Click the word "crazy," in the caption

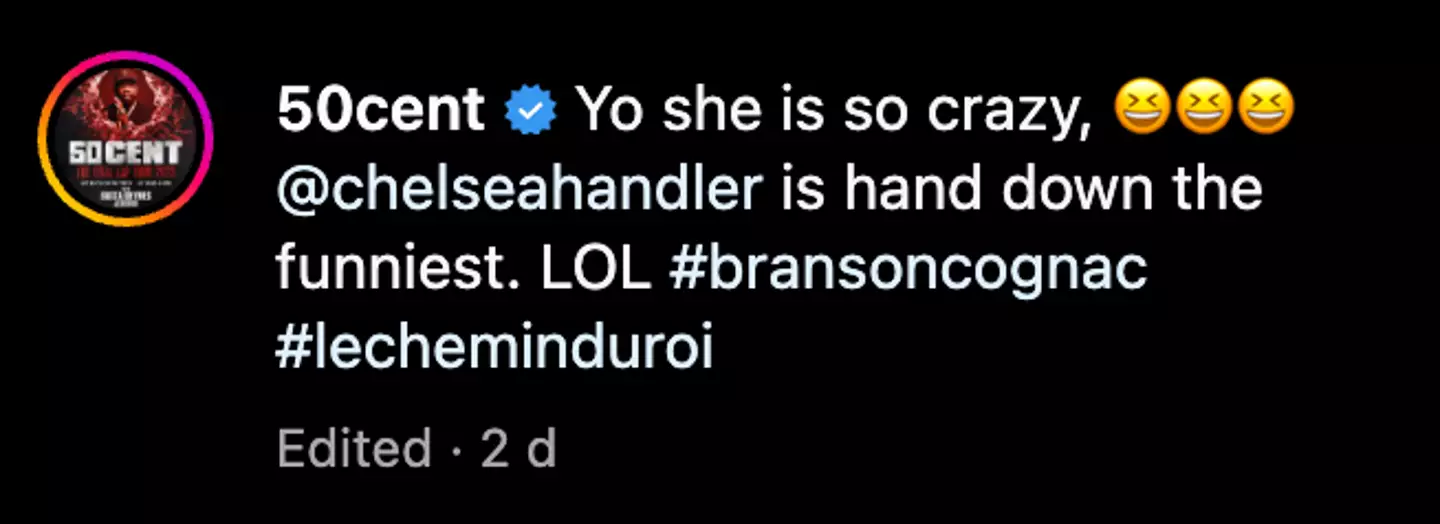(x=1007, y=112)
